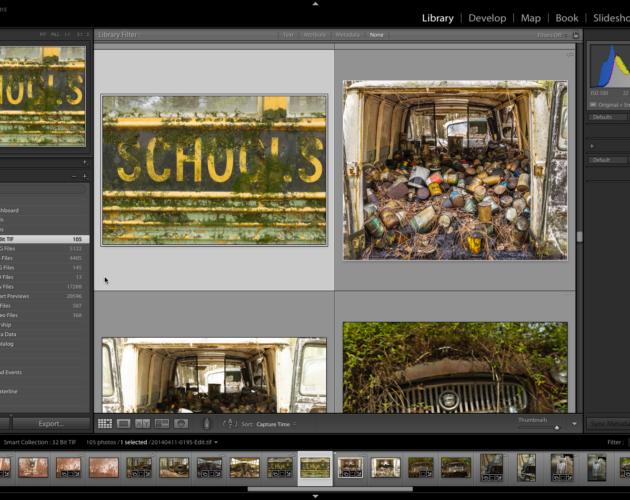
Task: Select the SCHOOLS bus grid photo
Action: (214, 170)
